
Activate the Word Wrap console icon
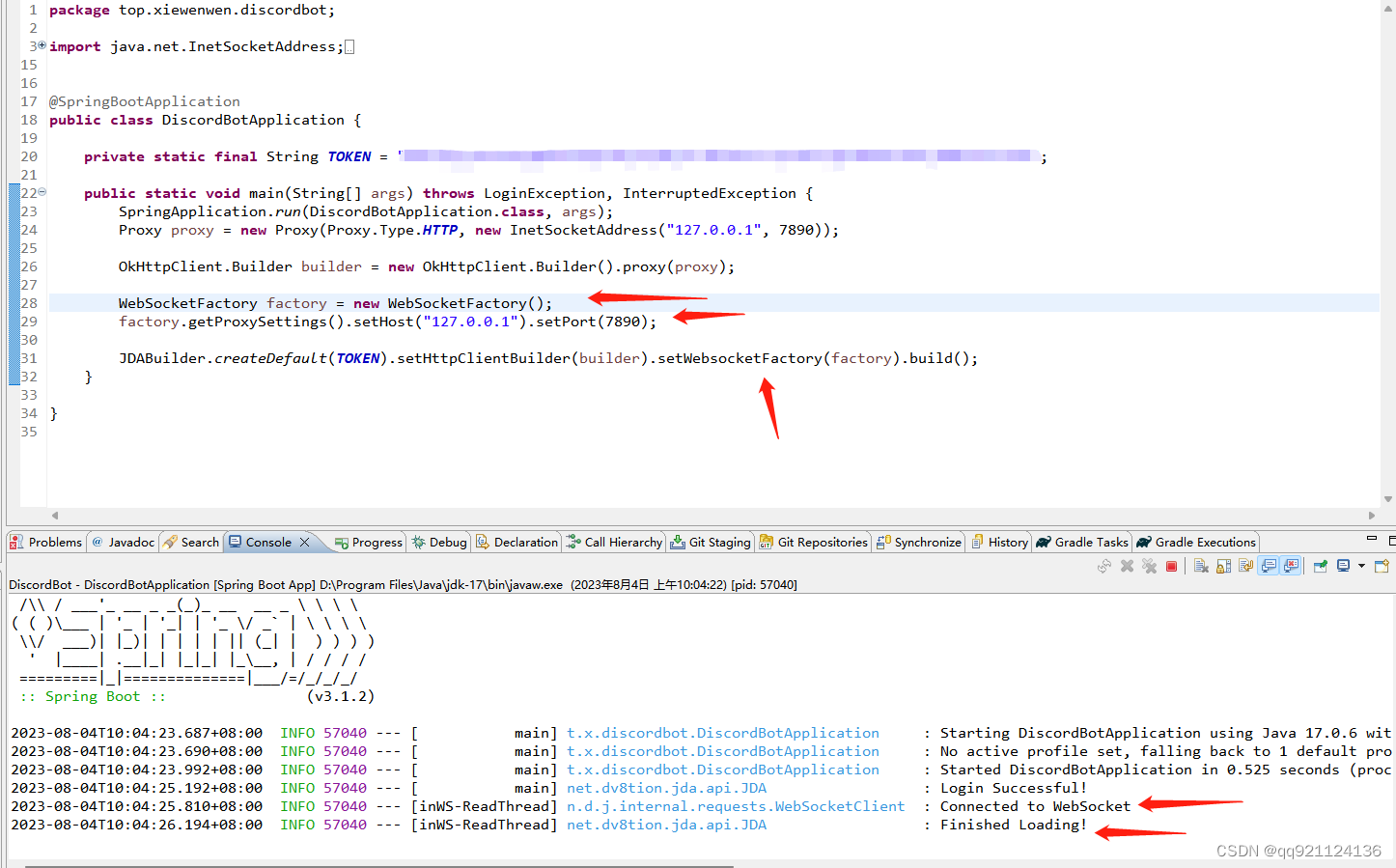click(1246, 567)
